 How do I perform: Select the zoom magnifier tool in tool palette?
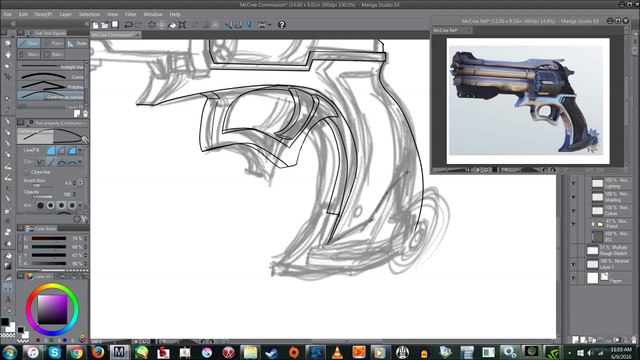8,44
